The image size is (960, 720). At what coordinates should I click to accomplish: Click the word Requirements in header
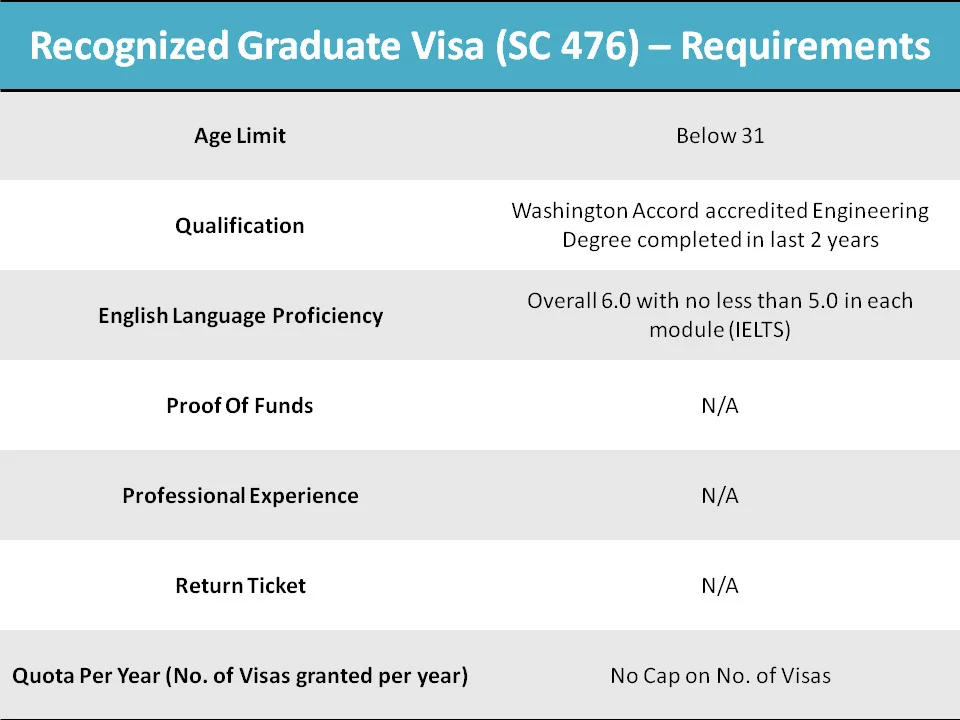coord(806,47)
